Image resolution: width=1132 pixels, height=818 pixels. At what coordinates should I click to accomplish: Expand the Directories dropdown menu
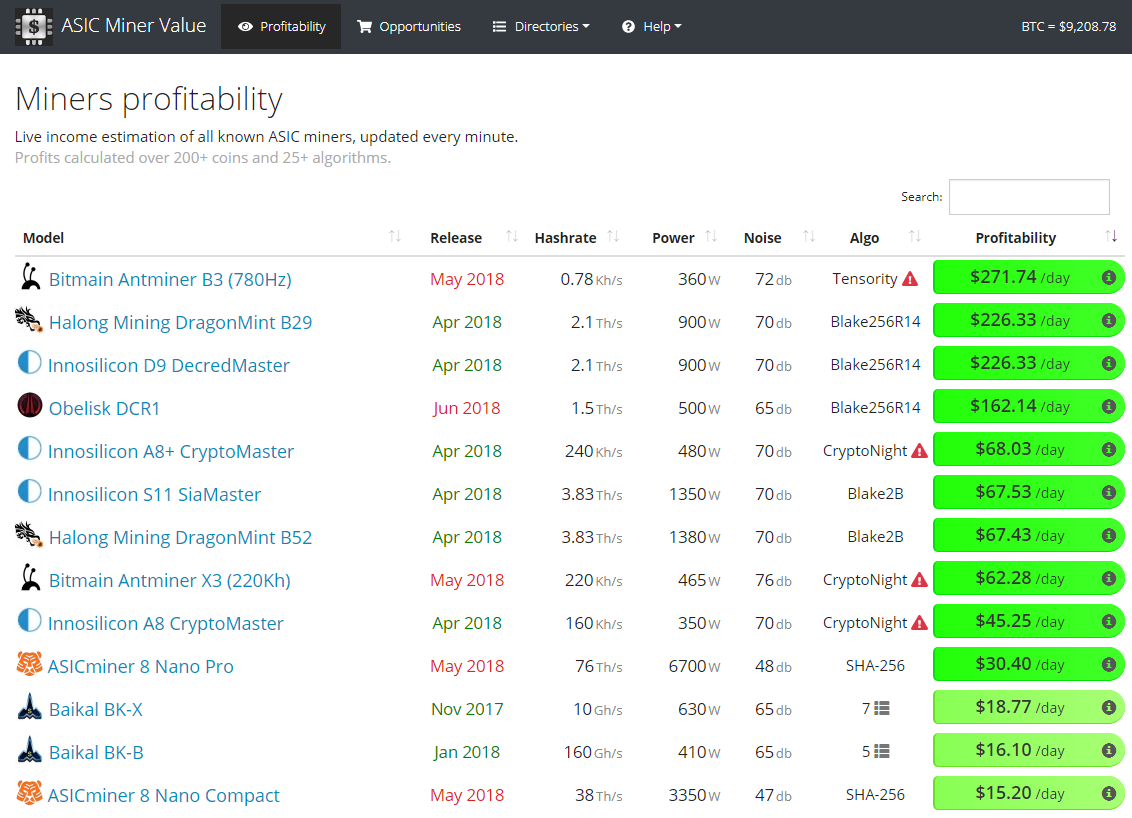click(541, 27)
